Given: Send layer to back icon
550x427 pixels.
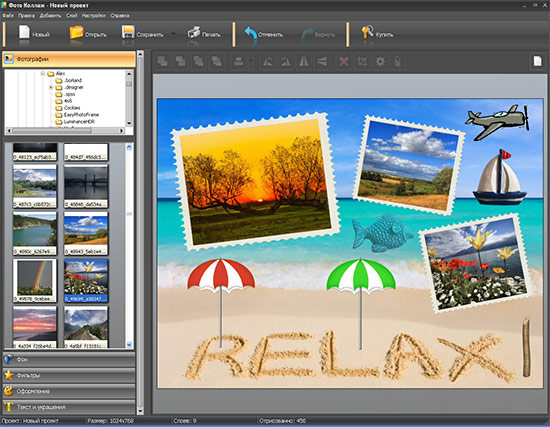Looking at the screenshot, I should 181,61.
